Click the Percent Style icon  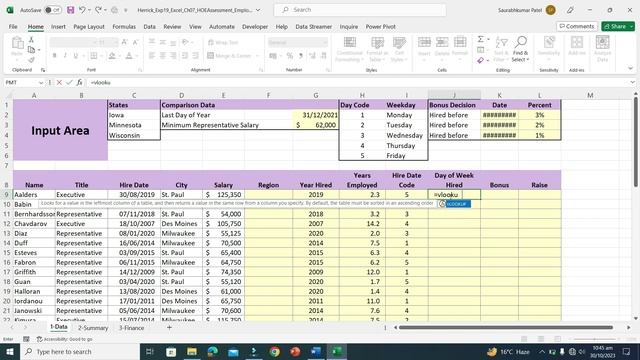click(290, 56)
